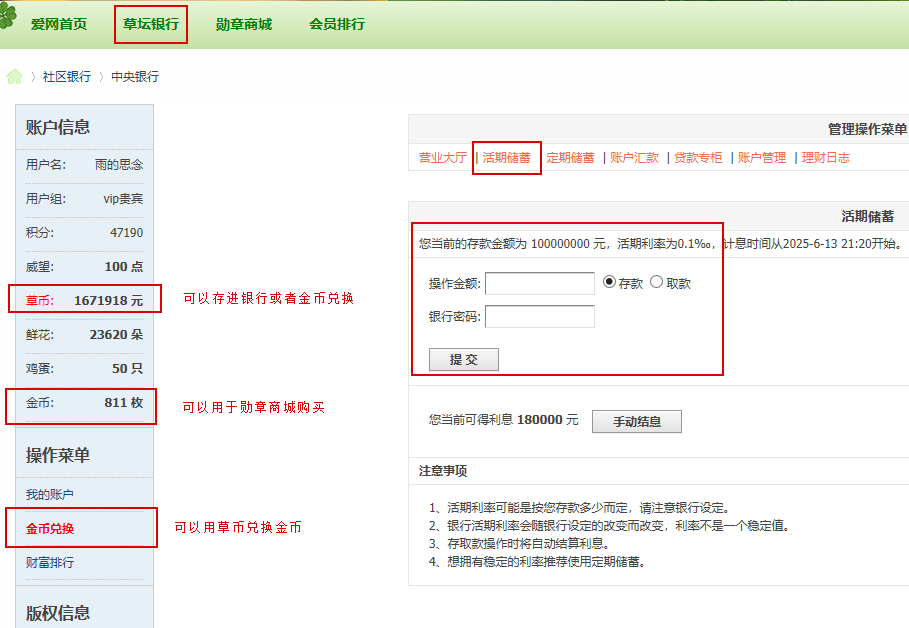Click the 注意事项 heading
Screen dimensions: 909x628
pos(443,471)
